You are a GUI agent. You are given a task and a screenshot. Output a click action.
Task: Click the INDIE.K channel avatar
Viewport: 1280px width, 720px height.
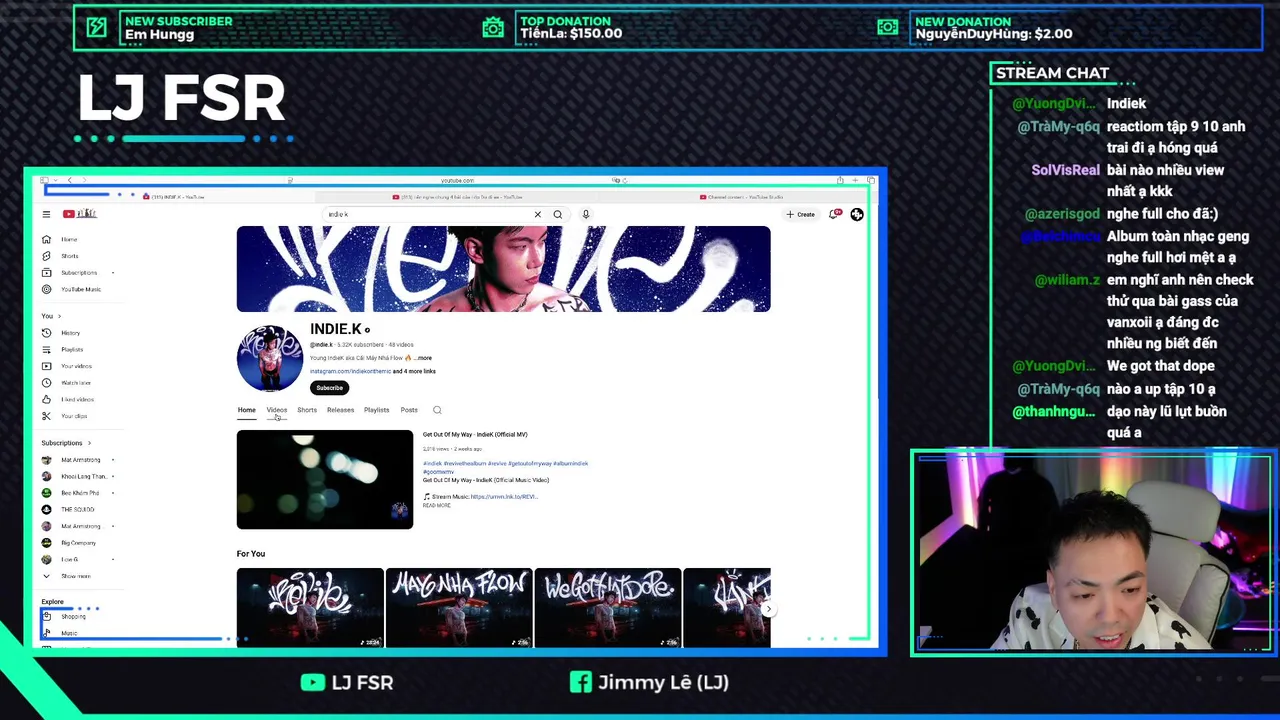coord(270,358)
